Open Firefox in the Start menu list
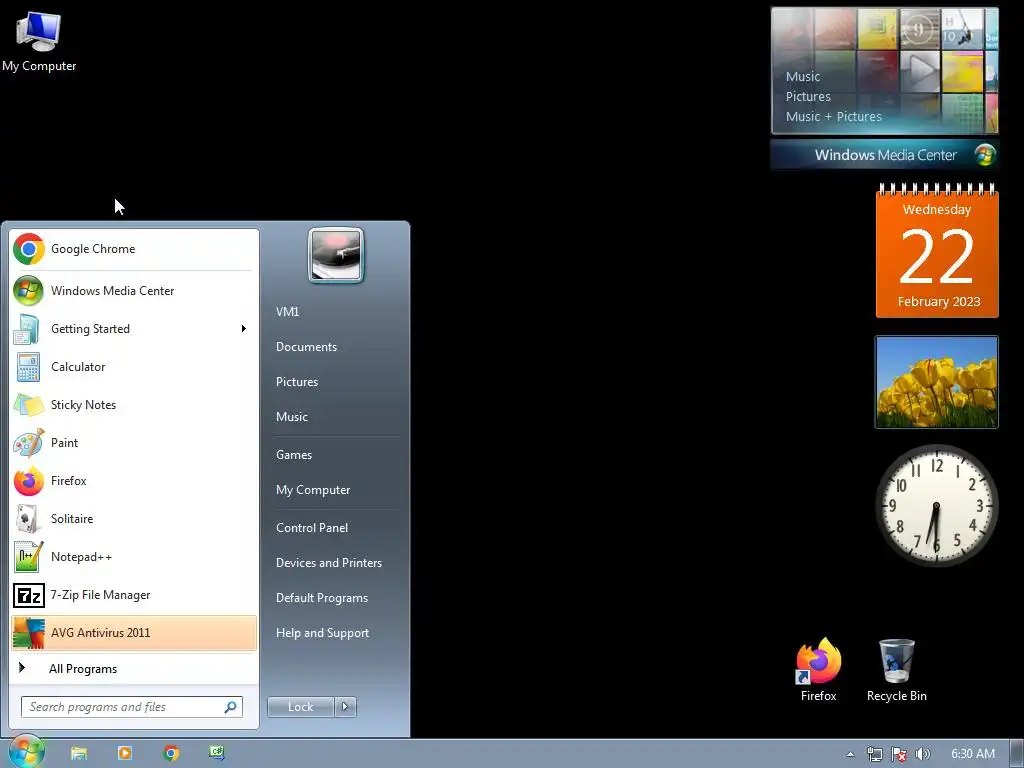Viewport: 1024px width, 768px height. 134,481
